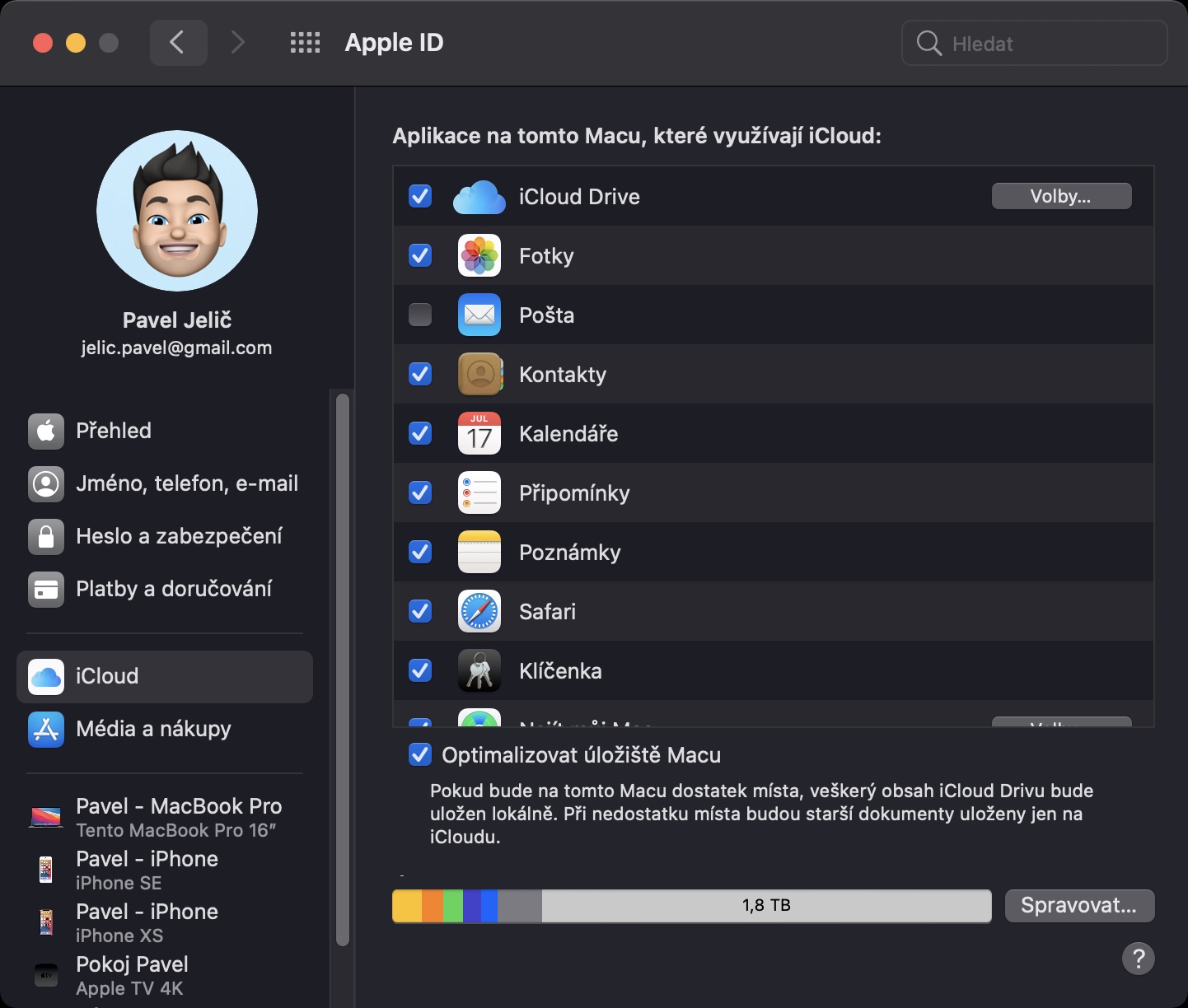Click the Fotky photos app icon
The width and height of the screenshot is (1188, 1008).
pos(479,256)
